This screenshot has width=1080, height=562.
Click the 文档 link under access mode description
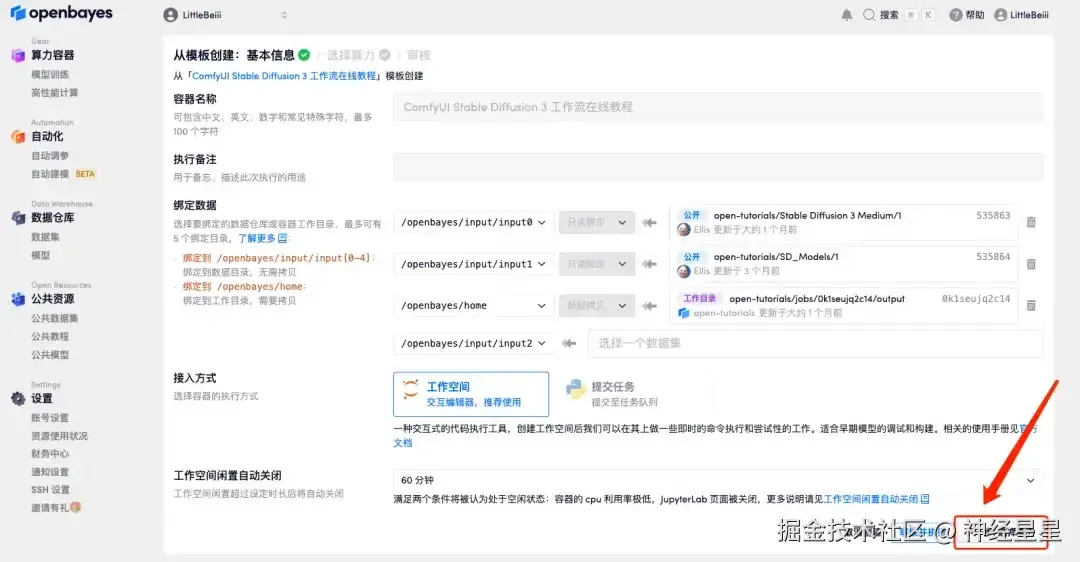[x=403, y=443]
